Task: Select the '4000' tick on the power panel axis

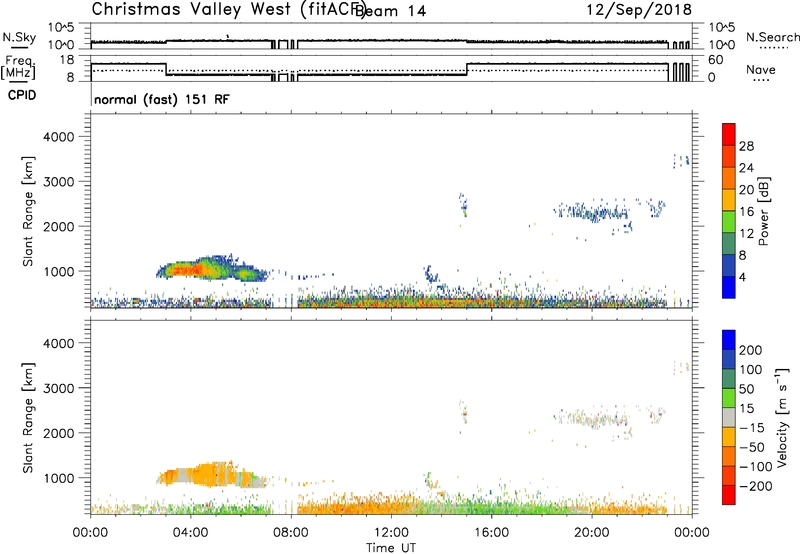Action: (59, 137)
